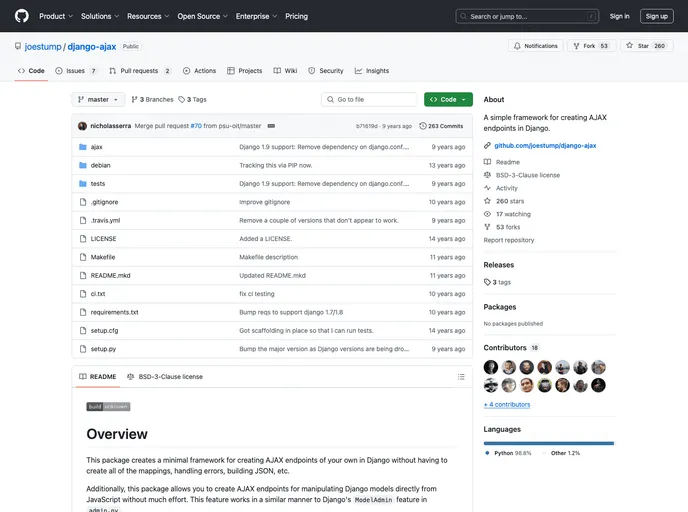The width and height of the screenshot is (688, 512).
Task: Expand the commit message ellipsis icon
Action: (x=271, y=126)
